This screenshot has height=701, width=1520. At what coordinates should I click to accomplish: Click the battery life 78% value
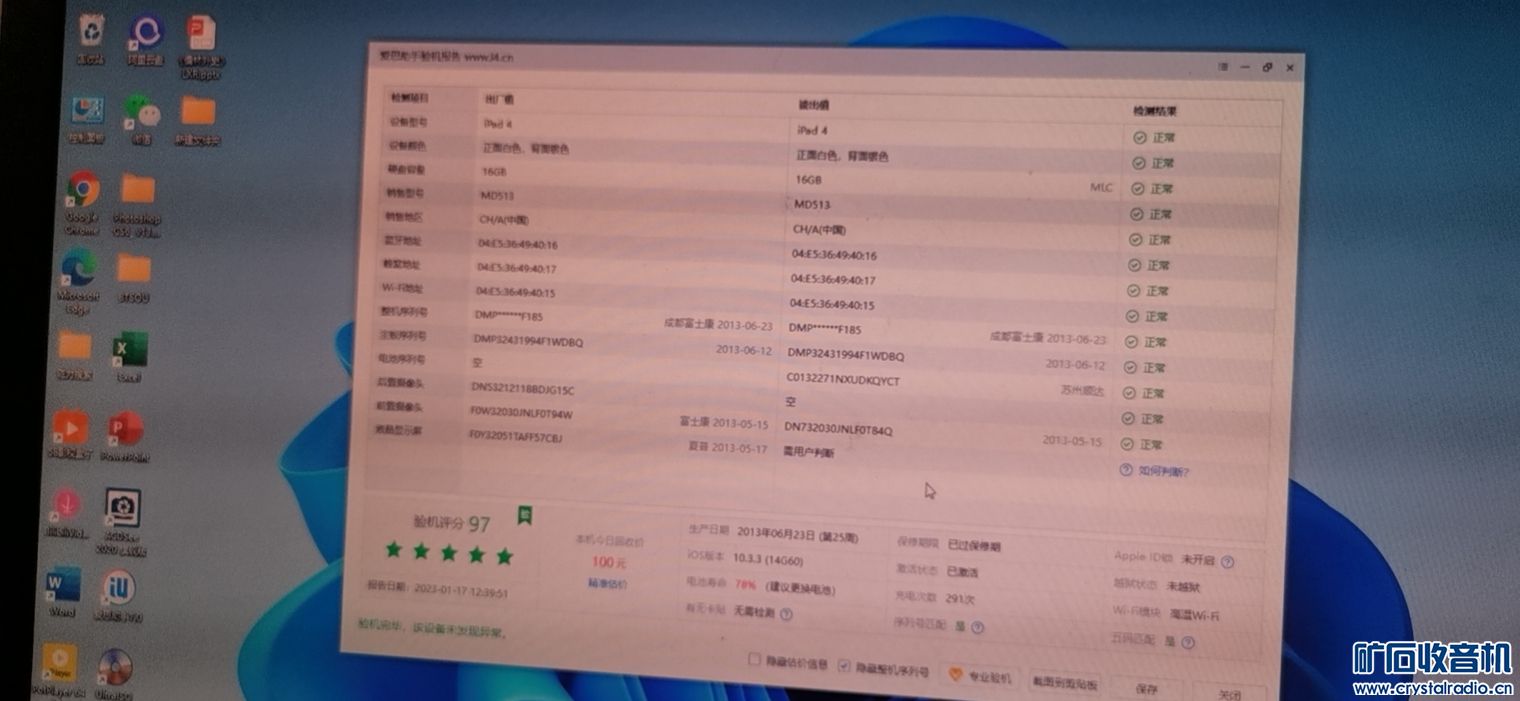745,584
